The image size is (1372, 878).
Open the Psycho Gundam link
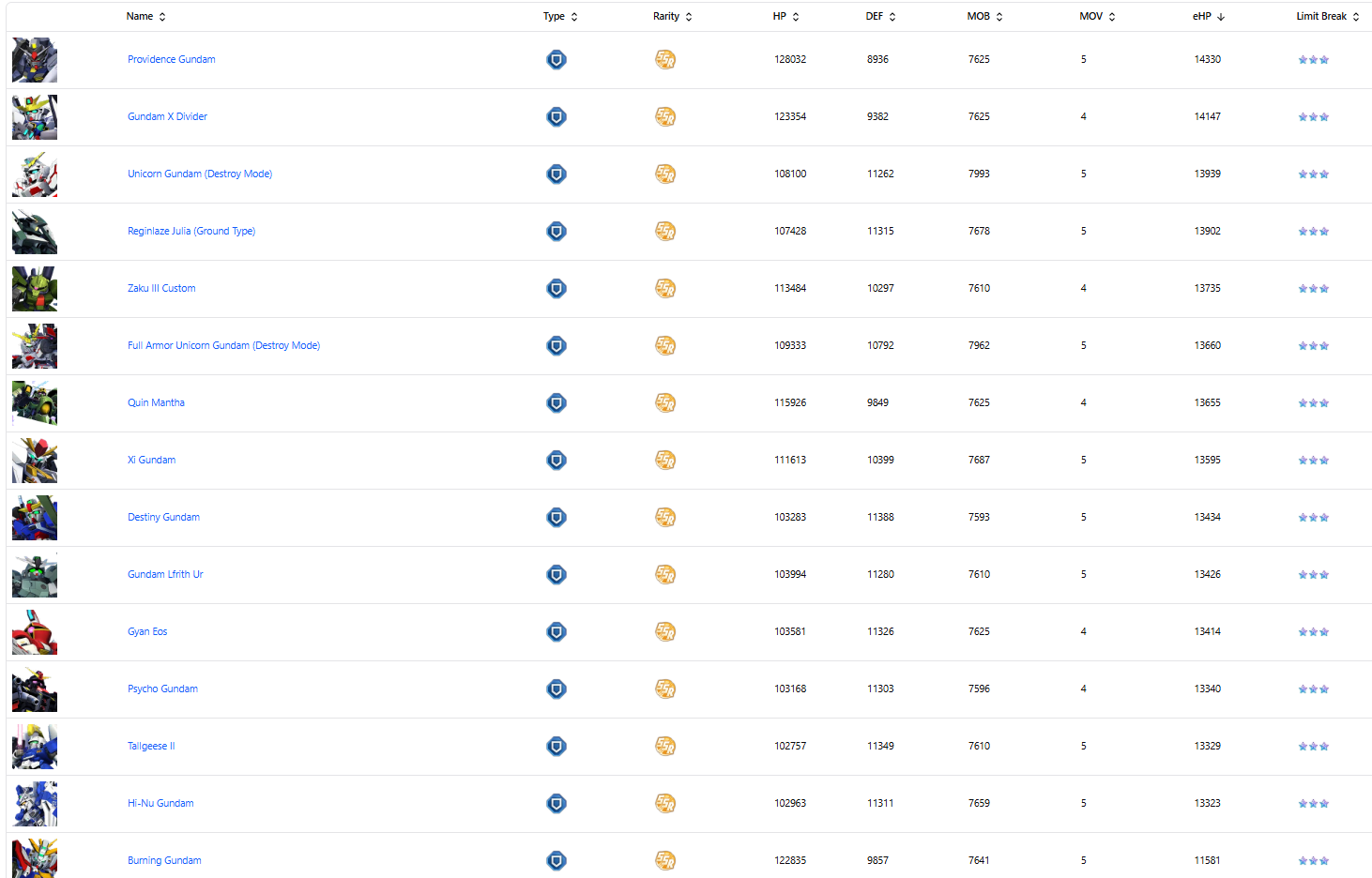pos(163,689)
